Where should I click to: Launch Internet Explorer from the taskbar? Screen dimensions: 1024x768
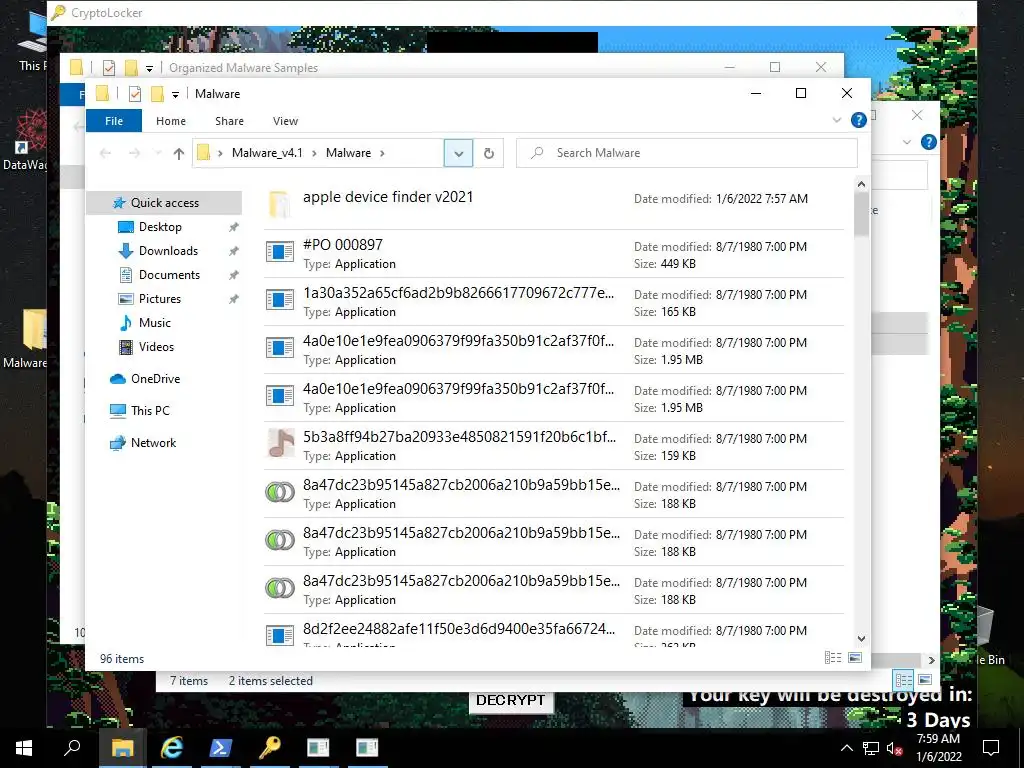point(171,748)
